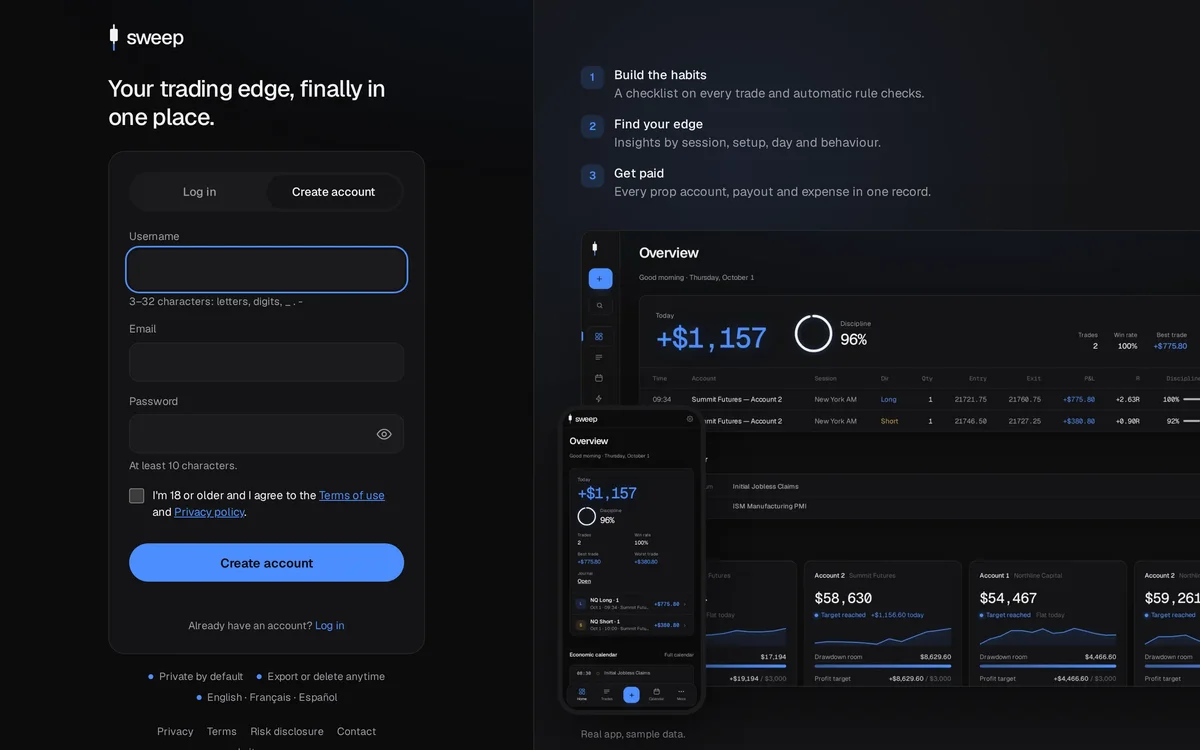Click the Discipline ring on phone preview
The height and width of the screenshot is (750, 1200).
pyautogui.click(x=587, y=516)
